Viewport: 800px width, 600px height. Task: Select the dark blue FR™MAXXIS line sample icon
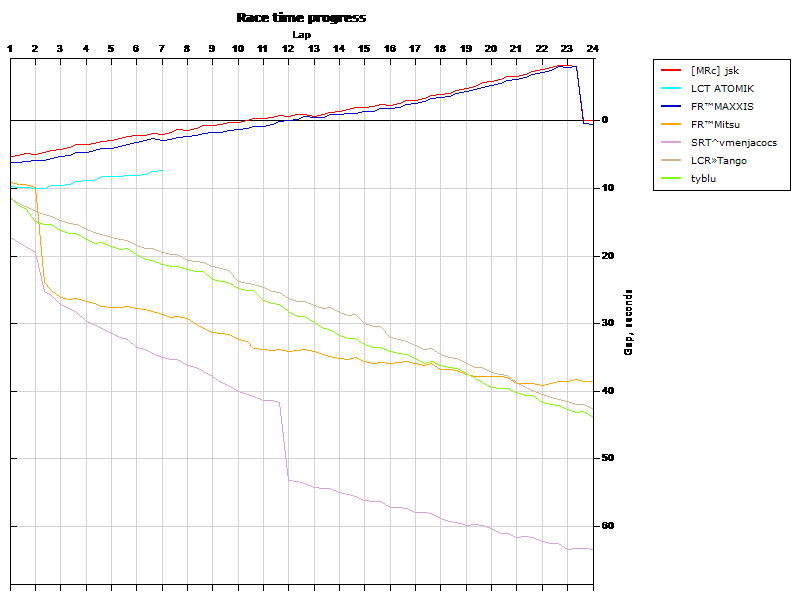coord(669,106)
